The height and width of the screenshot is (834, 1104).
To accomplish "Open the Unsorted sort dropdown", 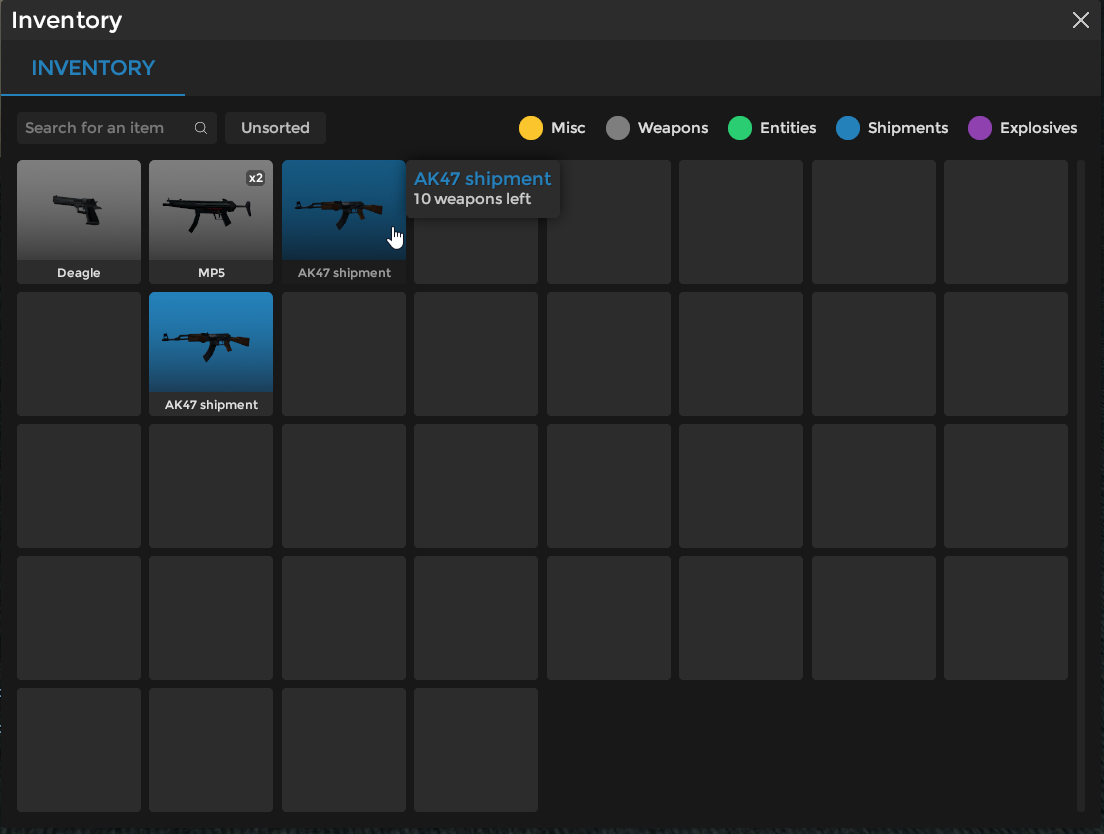I will (275, 128).
